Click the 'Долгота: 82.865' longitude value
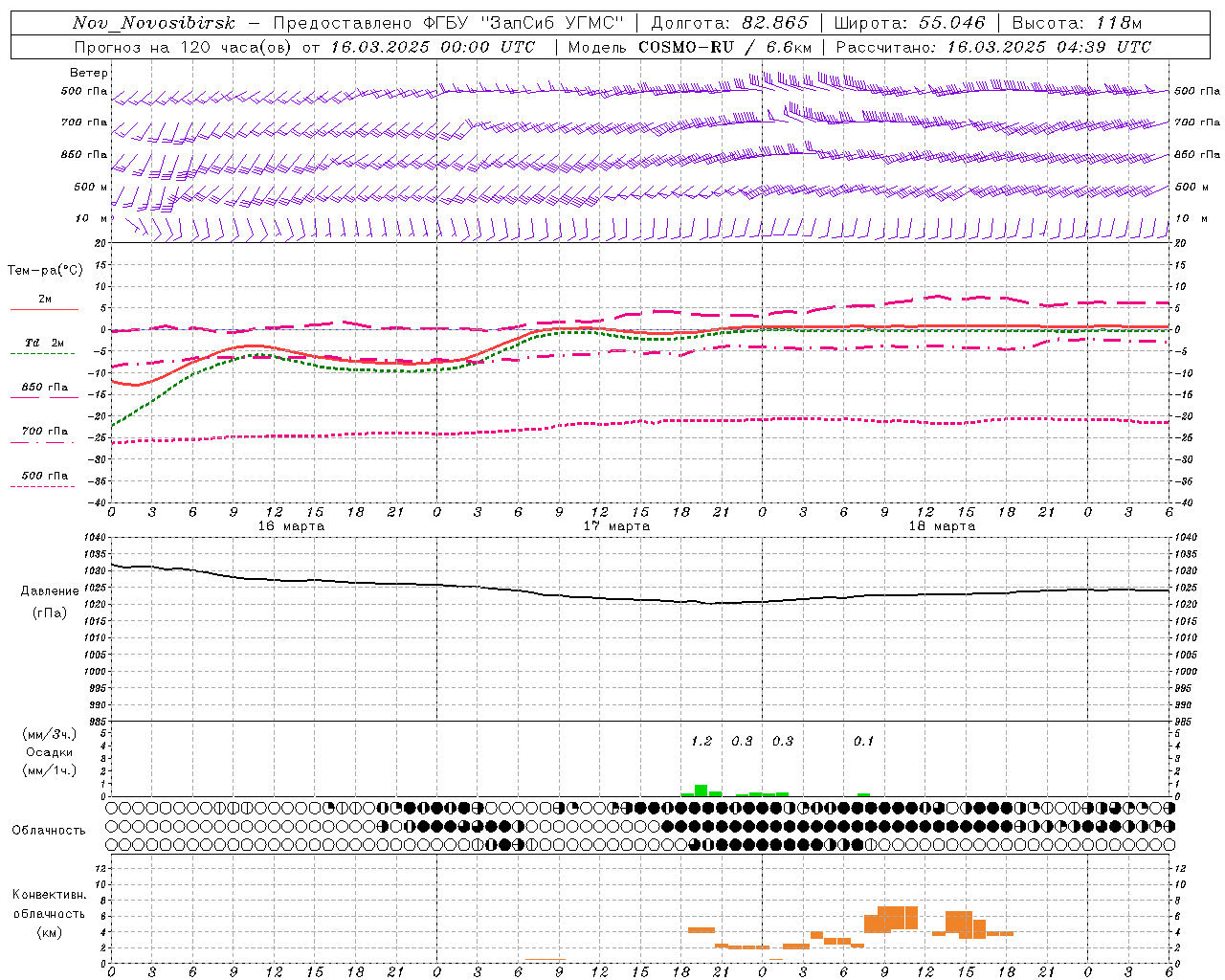This screenshot has width=1225, height=980. pos(729,23)
